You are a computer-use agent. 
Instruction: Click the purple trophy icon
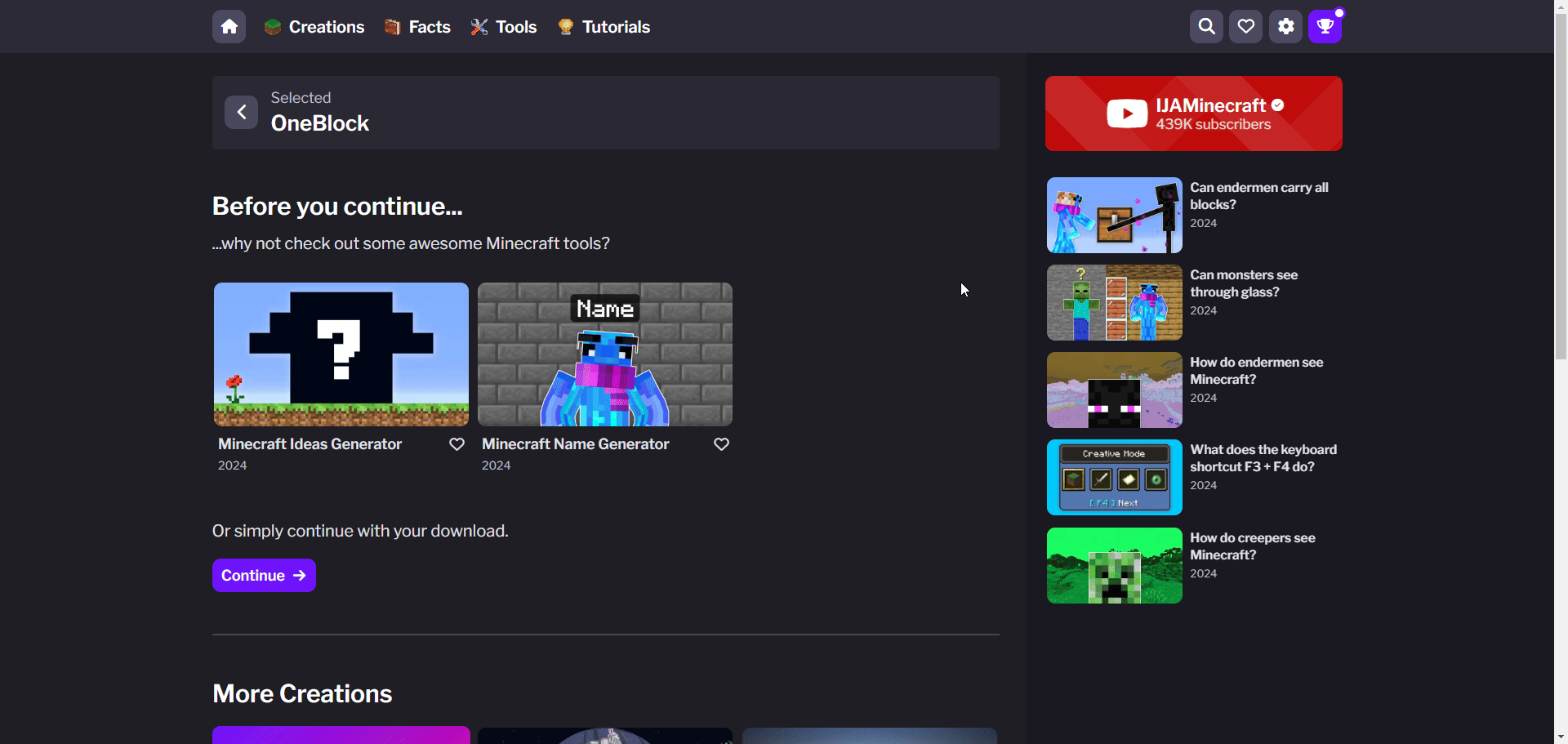(x=1325, y=27)
